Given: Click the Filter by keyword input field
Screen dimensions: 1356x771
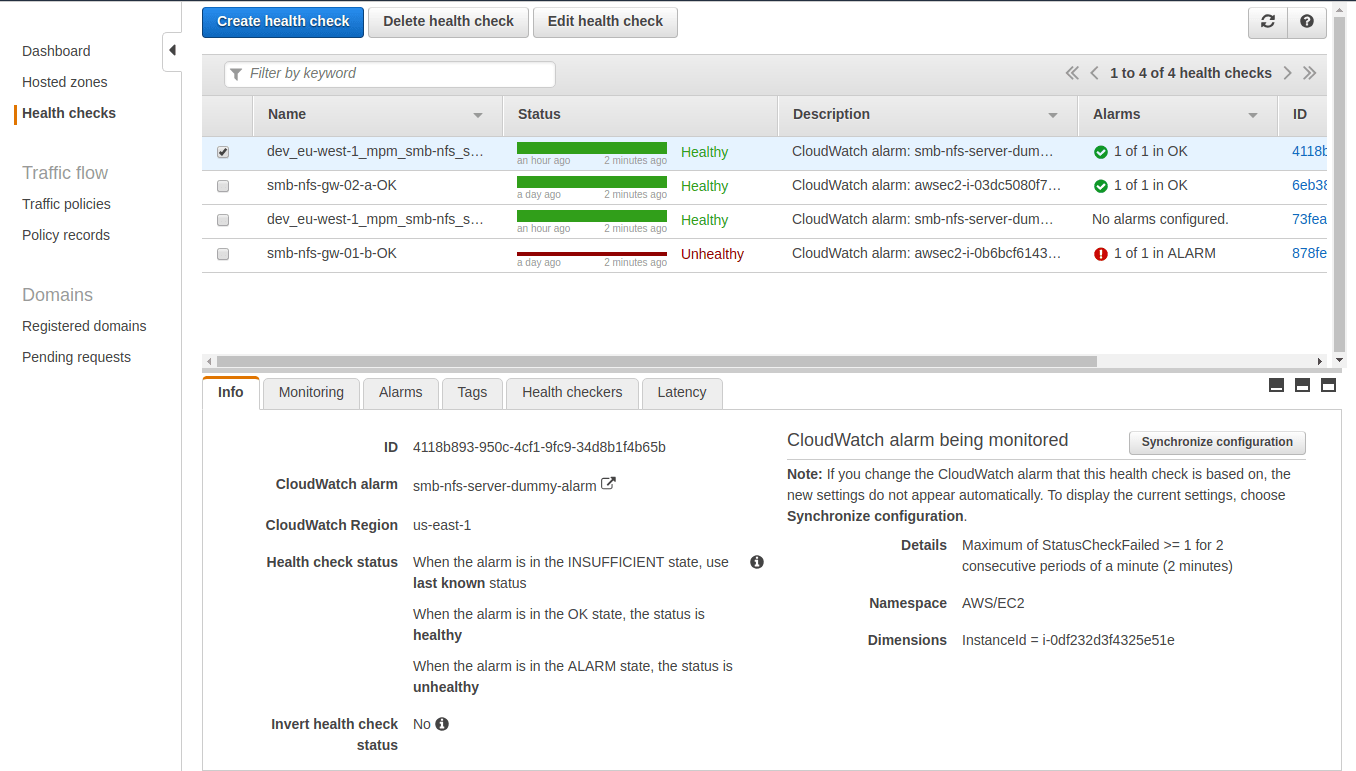Looking at the screenshot, I should tap(390, 74).
